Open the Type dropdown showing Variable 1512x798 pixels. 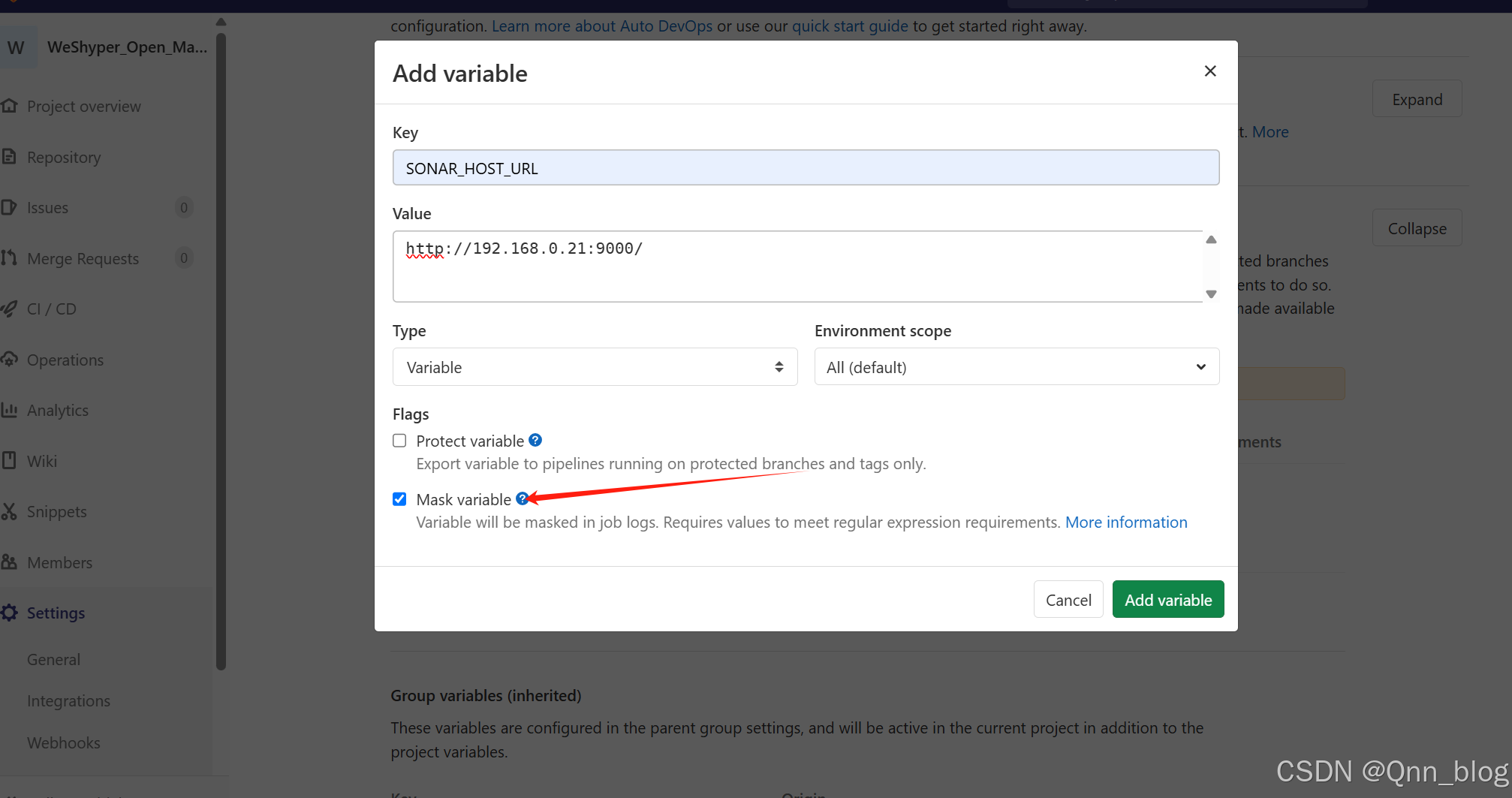pos(595,367)
